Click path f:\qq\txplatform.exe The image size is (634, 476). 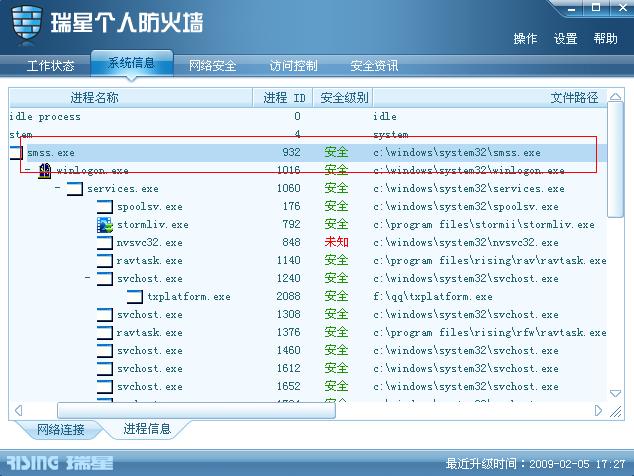click(433, 297)
